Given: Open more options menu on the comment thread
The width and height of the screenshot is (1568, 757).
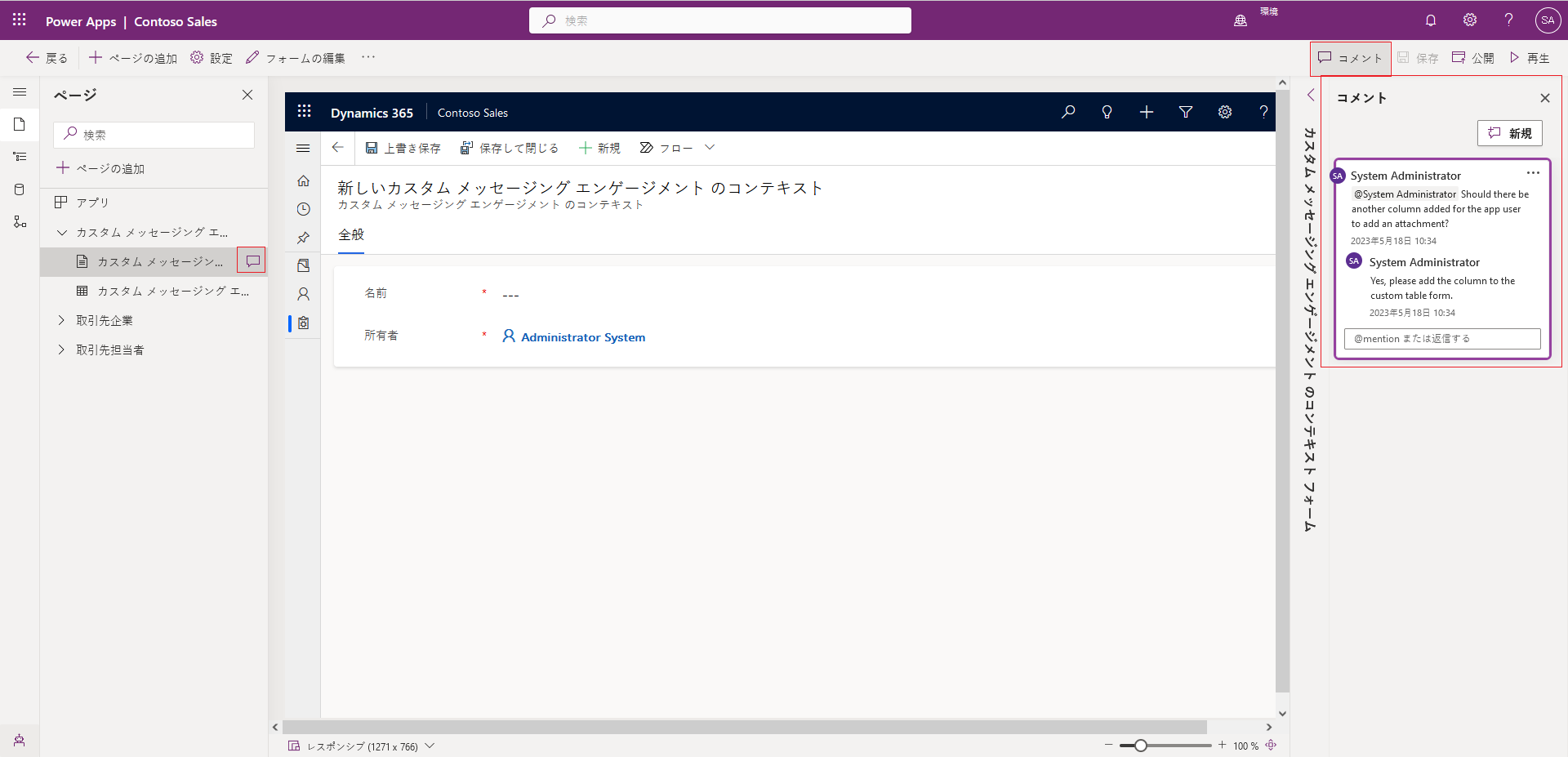Looking at the screenshot, I should click(x=1533, y=173).
